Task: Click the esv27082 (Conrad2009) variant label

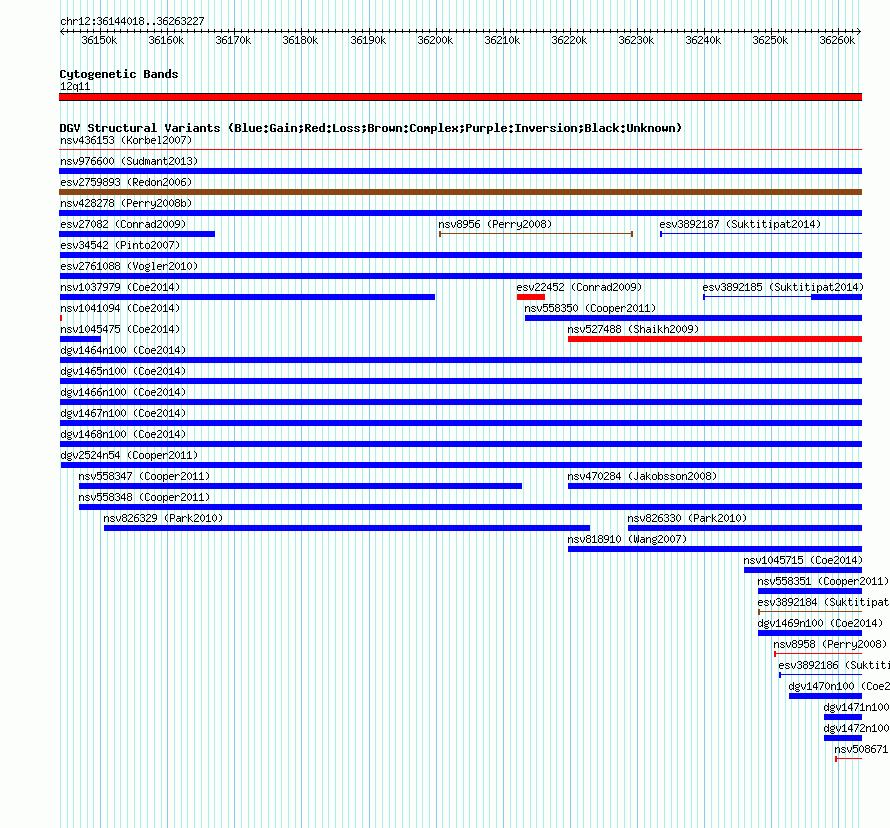Action: click(x=123, y=224)
